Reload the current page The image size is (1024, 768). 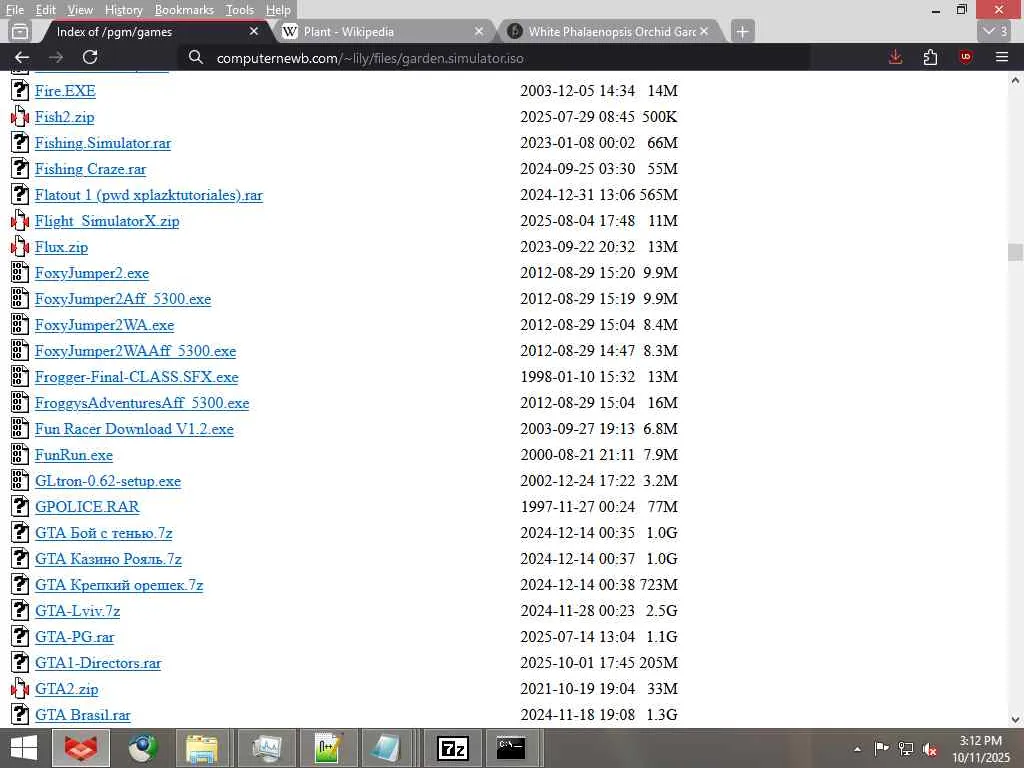(x=89, y=57)
